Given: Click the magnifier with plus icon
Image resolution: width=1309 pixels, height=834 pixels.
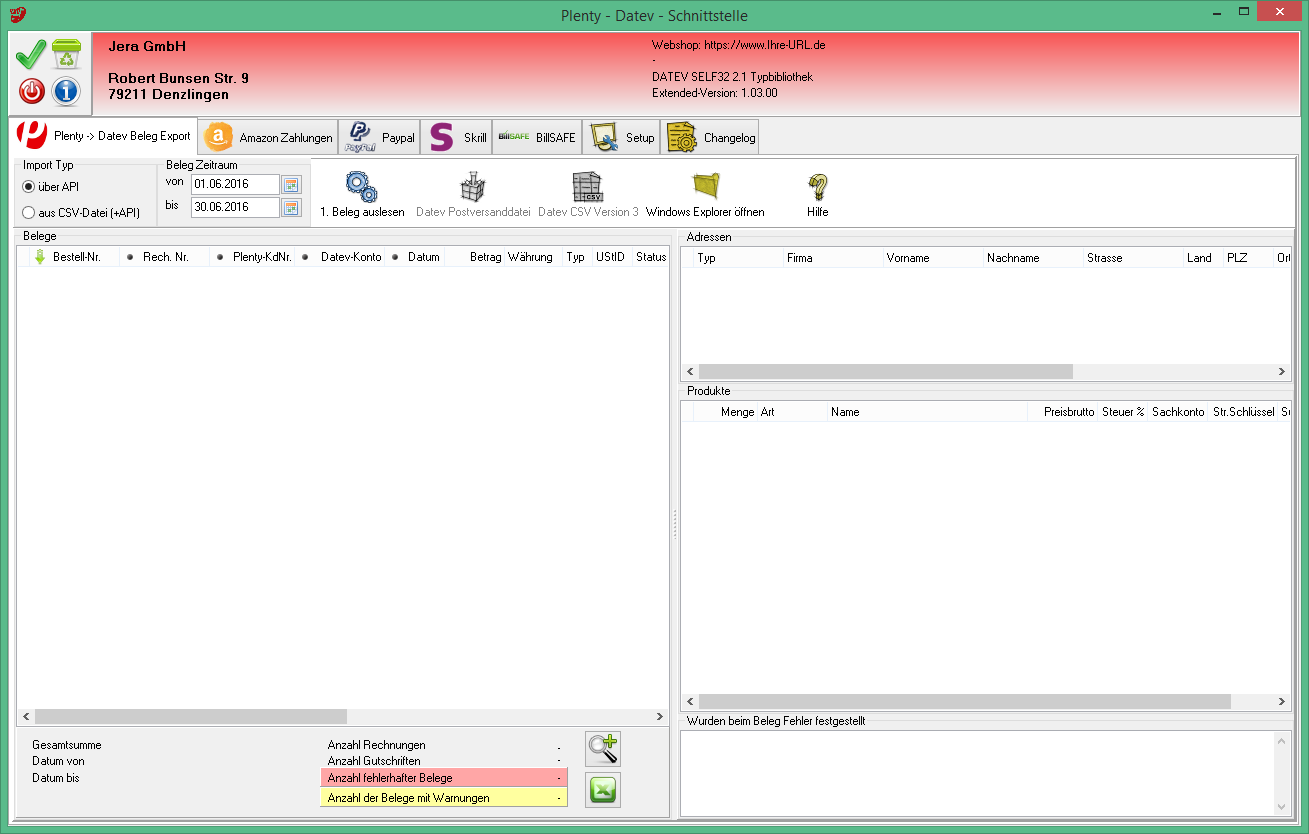Looking at the screenshot, I should (602, 749).
